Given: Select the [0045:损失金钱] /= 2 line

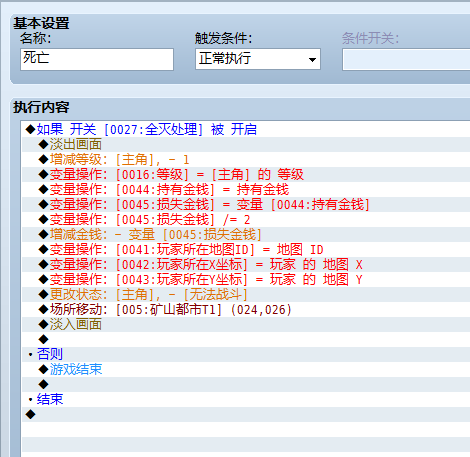Looking at the screenshot, I should coord(246,219).
